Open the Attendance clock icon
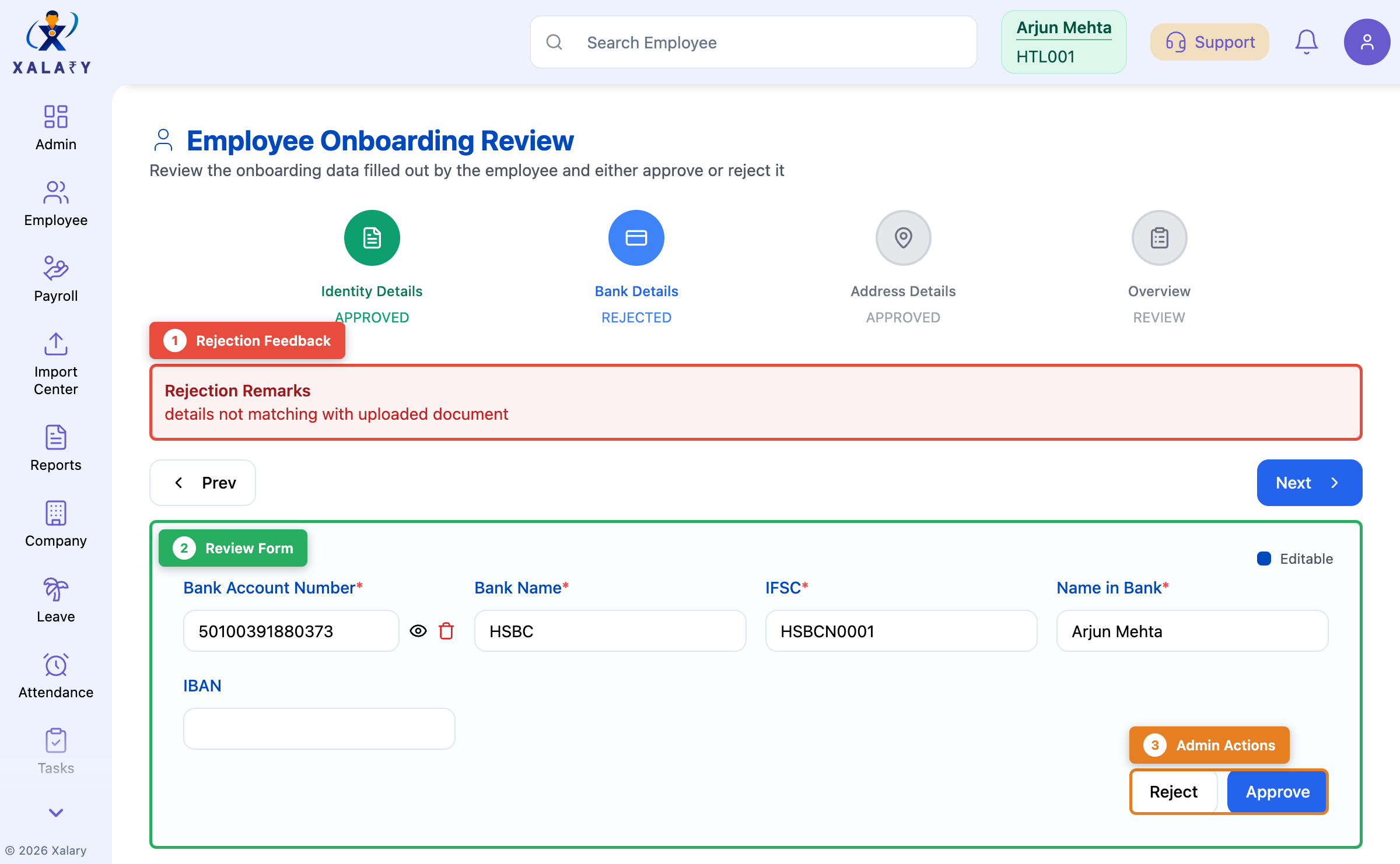The width and height of the screenshot is (1400, 864). coord(55,665)
